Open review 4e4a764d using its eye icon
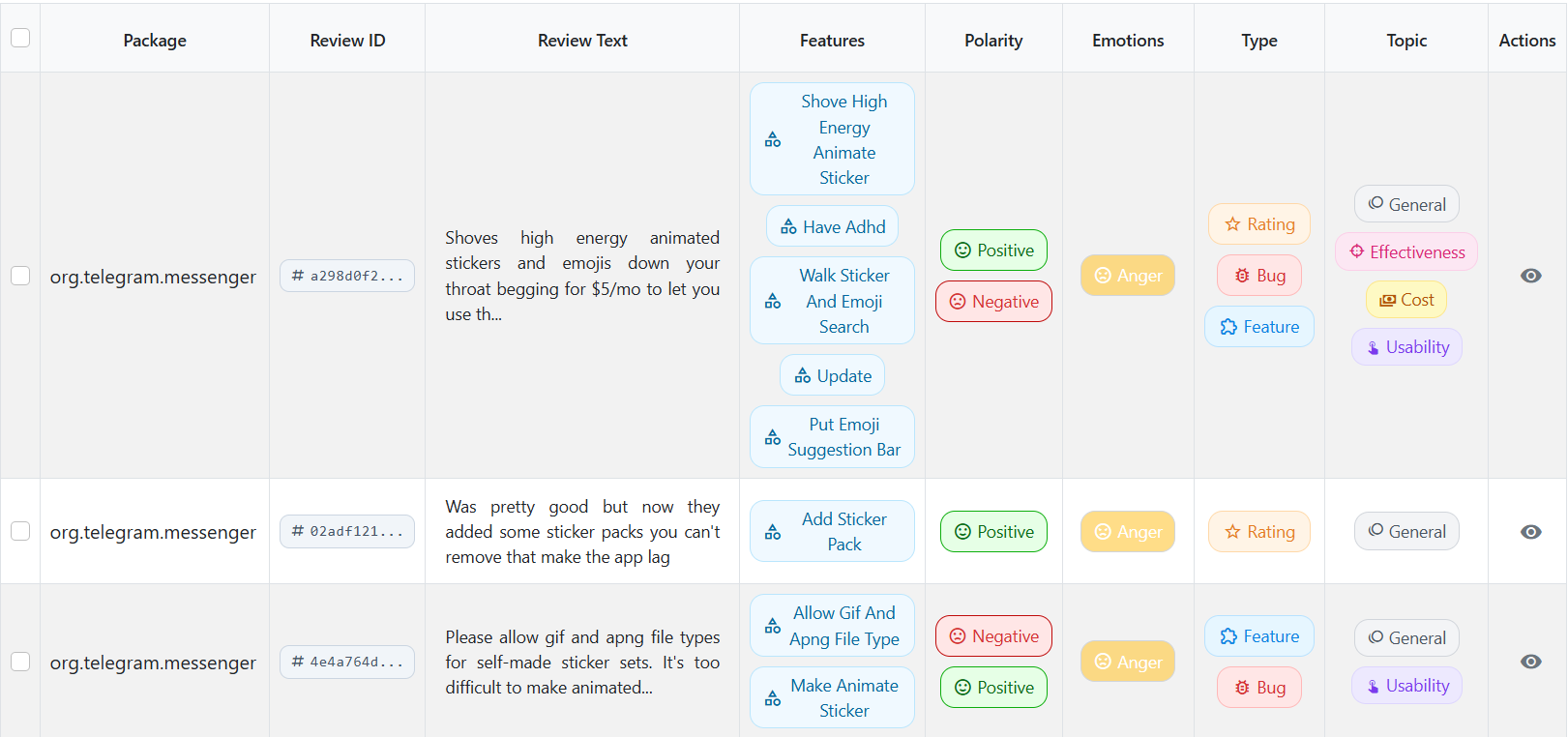The width and height of the screenshot is (1568, 737). [1530, 662]
